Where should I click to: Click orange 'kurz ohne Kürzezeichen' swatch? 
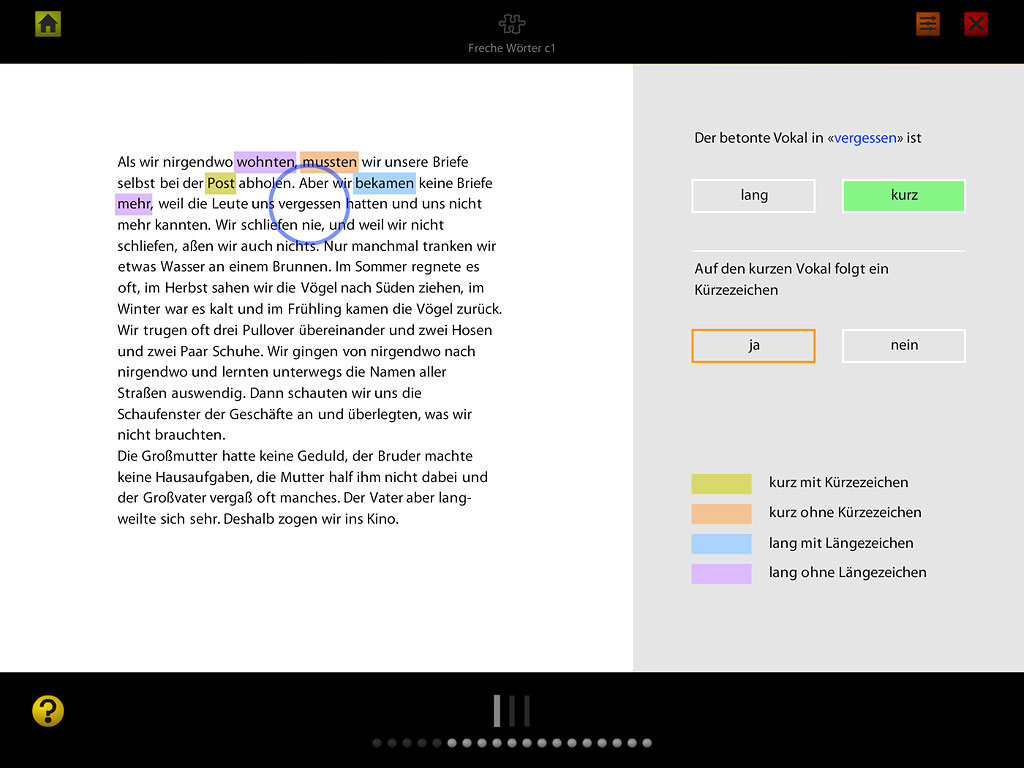(721, 514)
